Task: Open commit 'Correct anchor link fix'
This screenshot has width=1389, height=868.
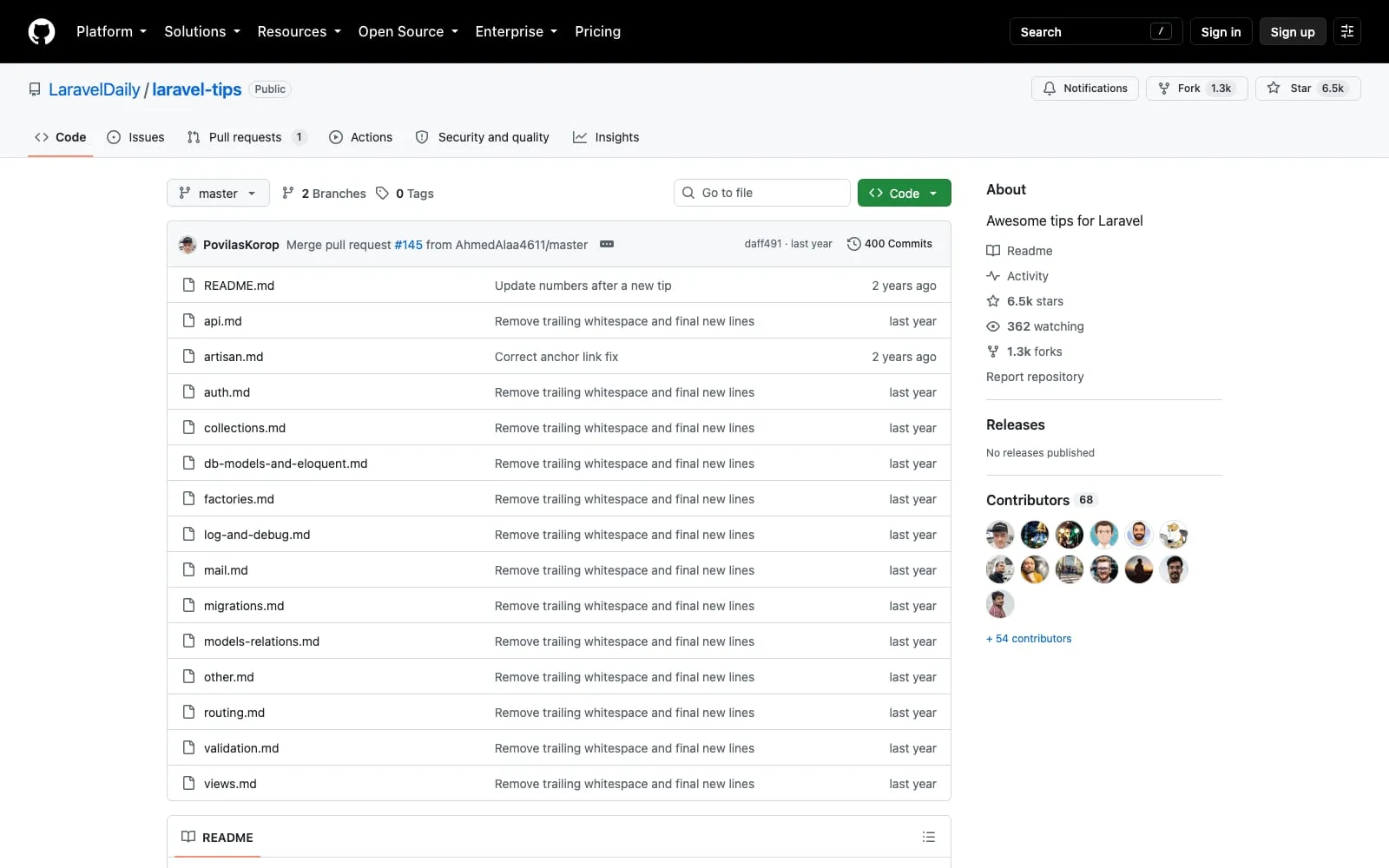Action: [x=556, y=357]
